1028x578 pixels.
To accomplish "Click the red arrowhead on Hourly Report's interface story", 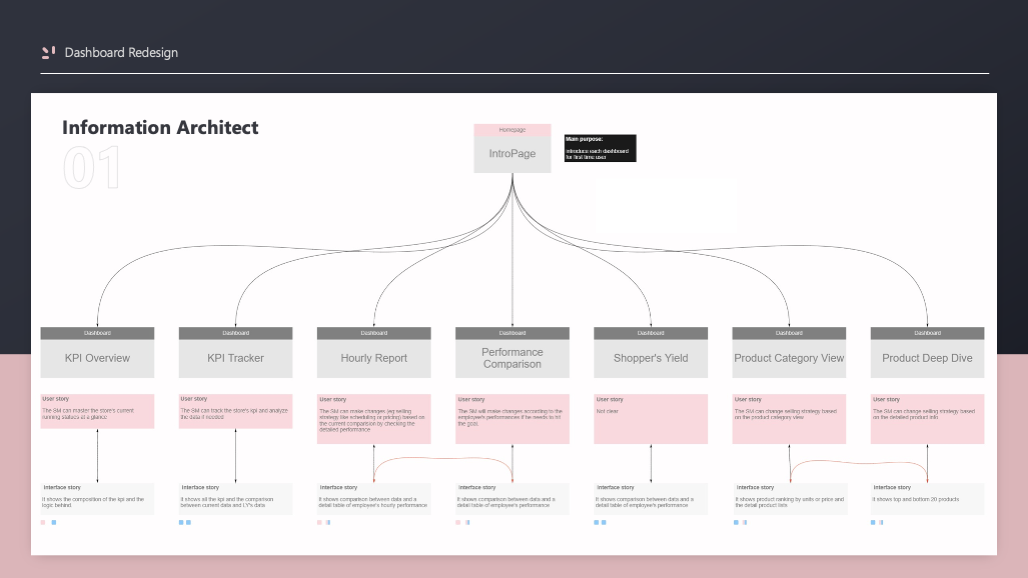I will coord(374,481).
